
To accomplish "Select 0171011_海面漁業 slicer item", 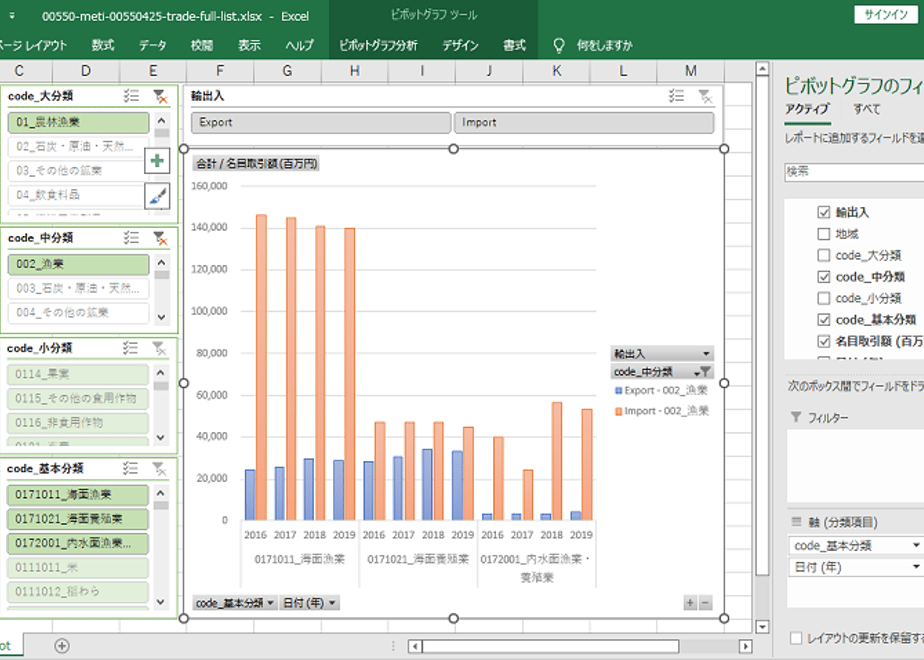I will [x=77, y=494].
